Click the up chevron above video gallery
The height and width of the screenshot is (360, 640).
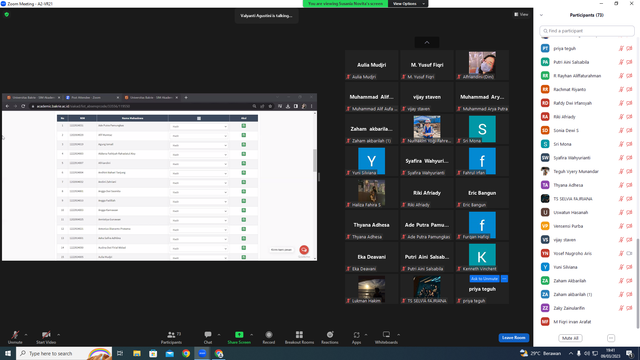(427, 42)
